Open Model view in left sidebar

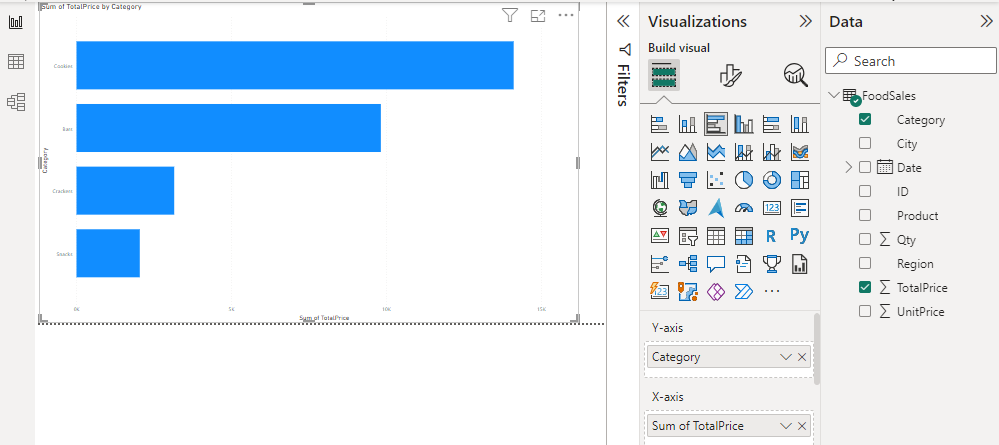pos(16,102)
